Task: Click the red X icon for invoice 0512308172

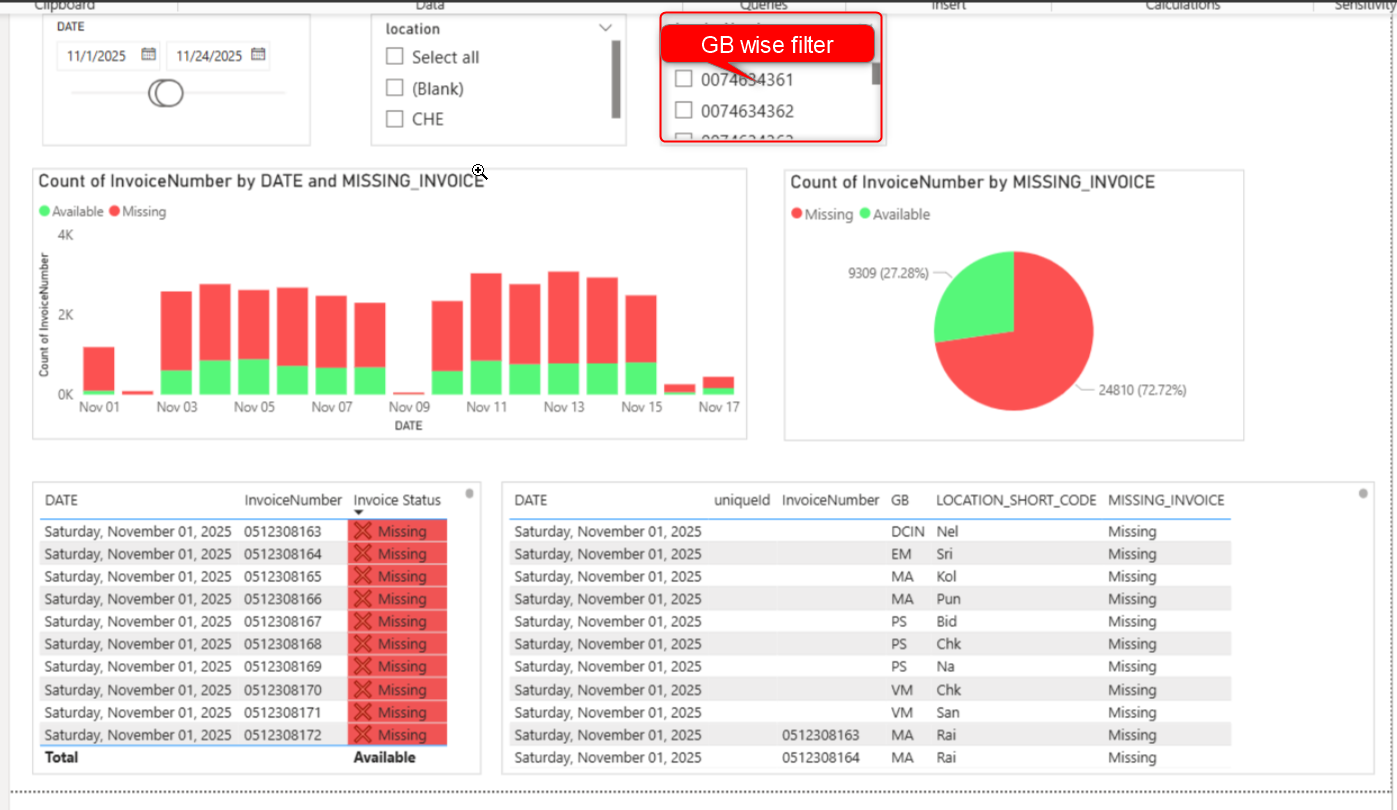Action: (x=362, y=735)
